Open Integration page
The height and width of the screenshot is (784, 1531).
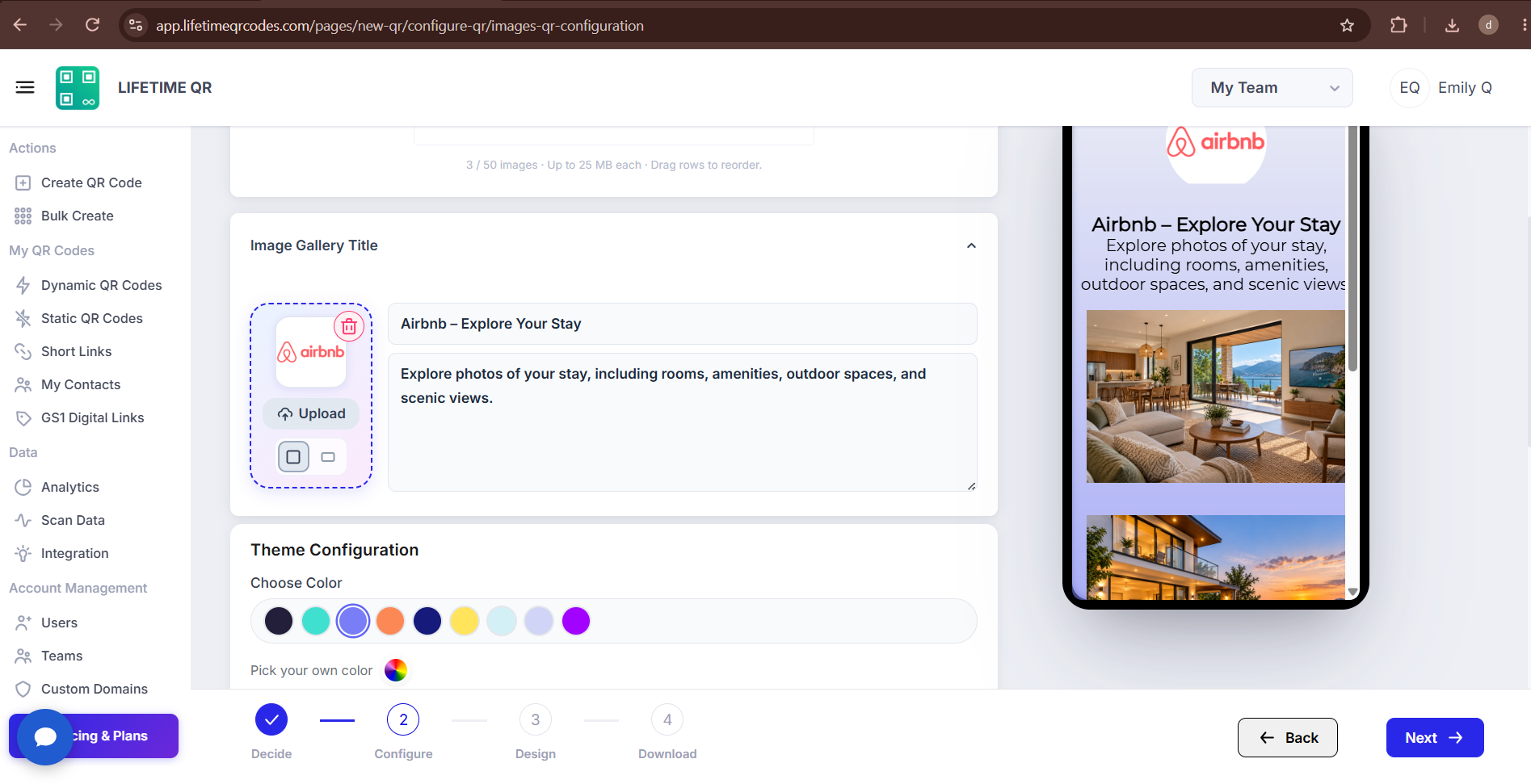point(74,553)
